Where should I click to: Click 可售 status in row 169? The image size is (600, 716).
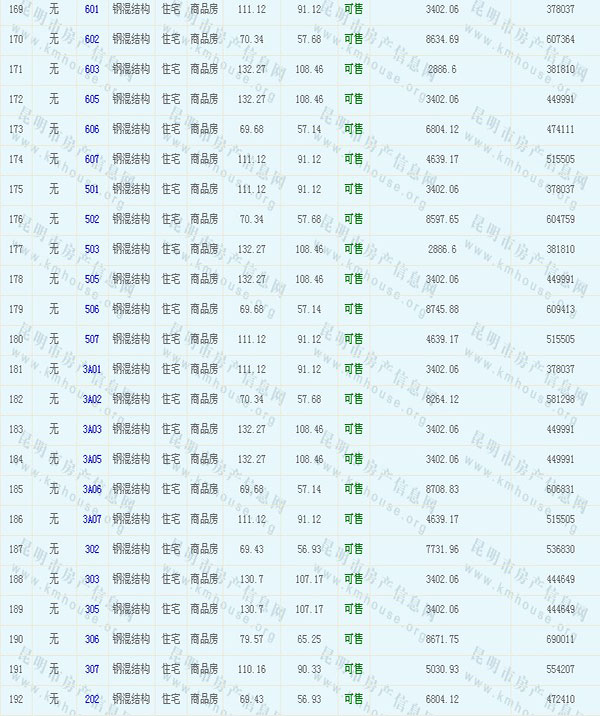[x=353, y=9]
